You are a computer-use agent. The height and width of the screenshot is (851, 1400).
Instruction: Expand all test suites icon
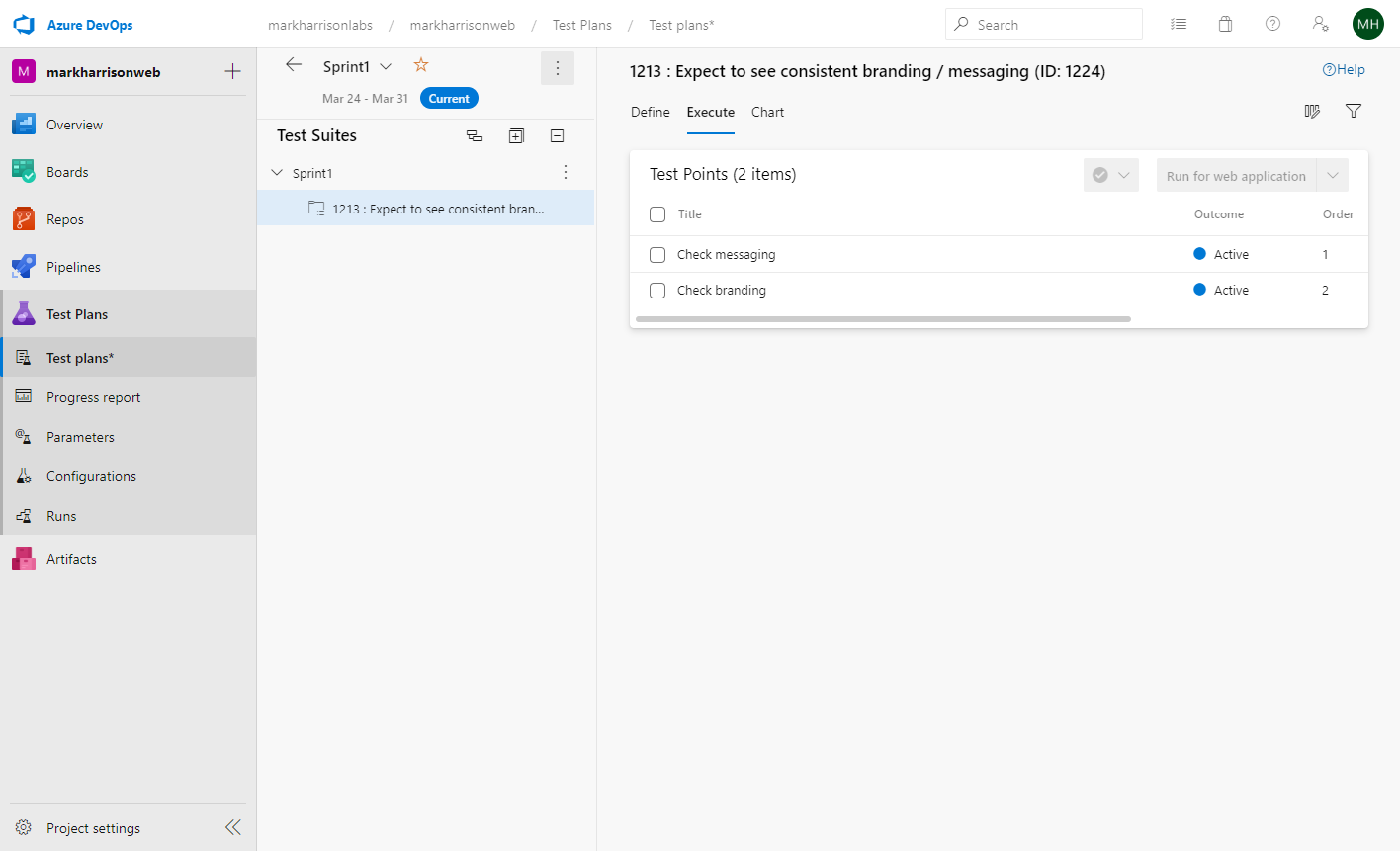pyautogui.click(x=516, y=136)
